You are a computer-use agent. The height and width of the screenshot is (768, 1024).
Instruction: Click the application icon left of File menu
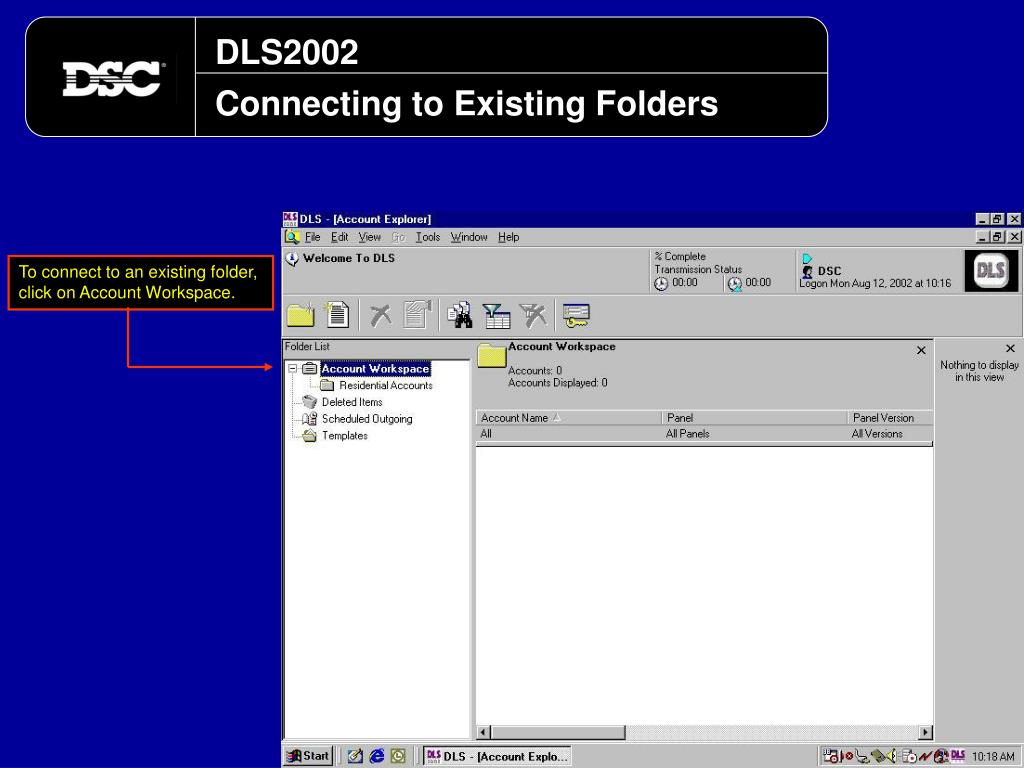point(292,237)
